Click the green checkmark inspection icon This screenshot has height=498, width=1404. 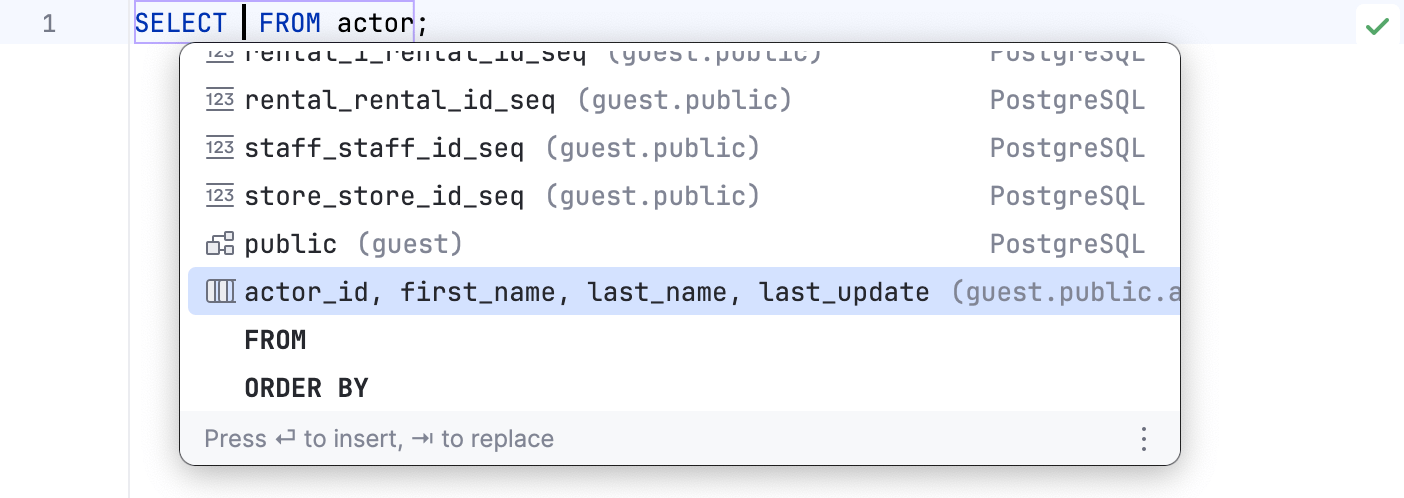1377,26
